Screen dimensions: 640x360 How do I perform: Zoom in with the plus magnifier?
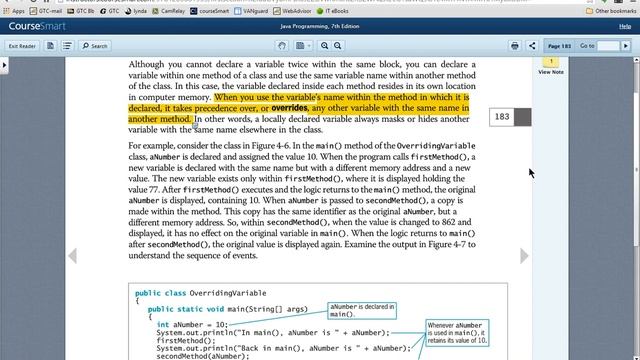[x=324, y=46]
